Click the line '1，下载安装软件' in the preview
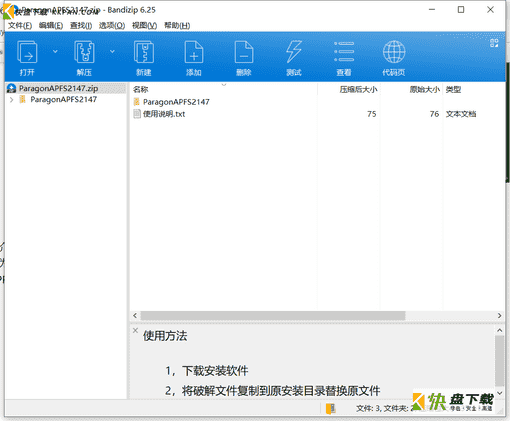Screen dimensions: 510x421 point(207,371)
